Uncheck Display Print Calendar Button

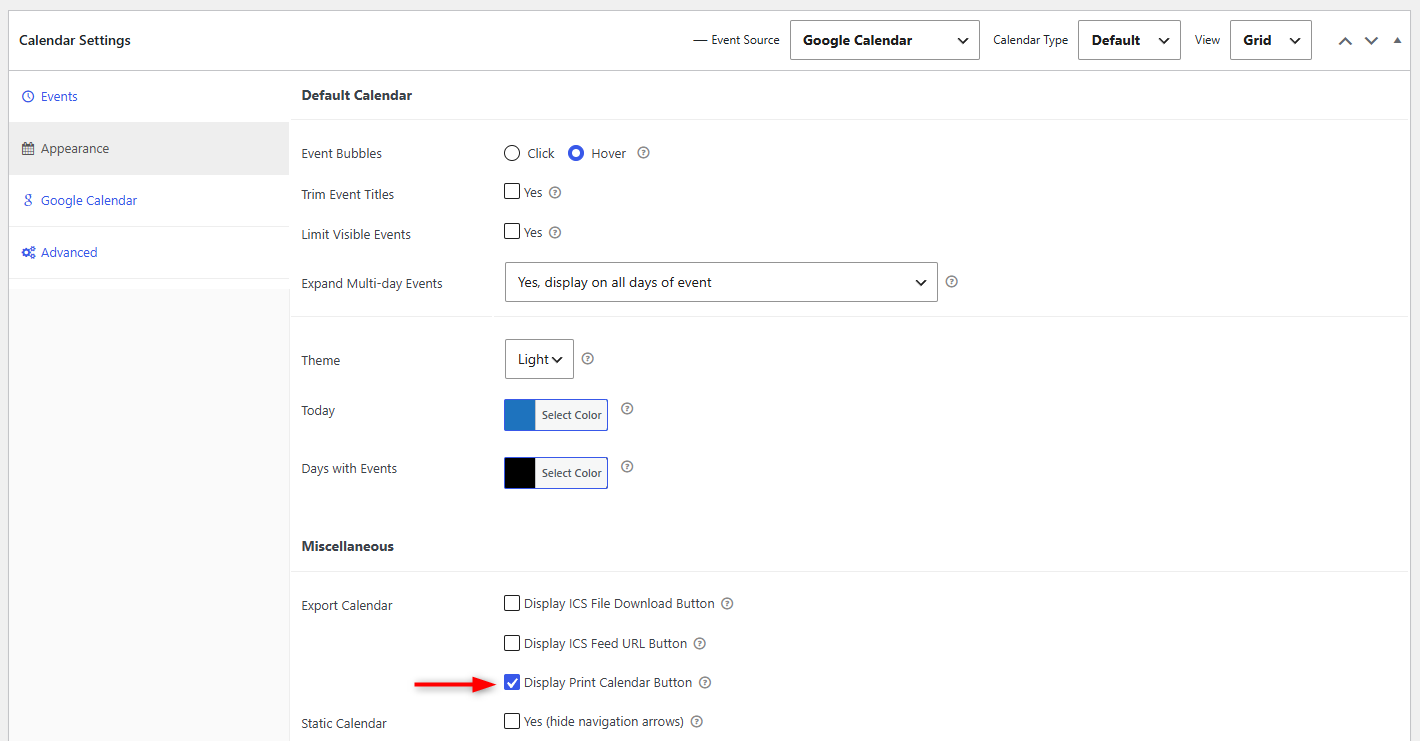point(512,682)
